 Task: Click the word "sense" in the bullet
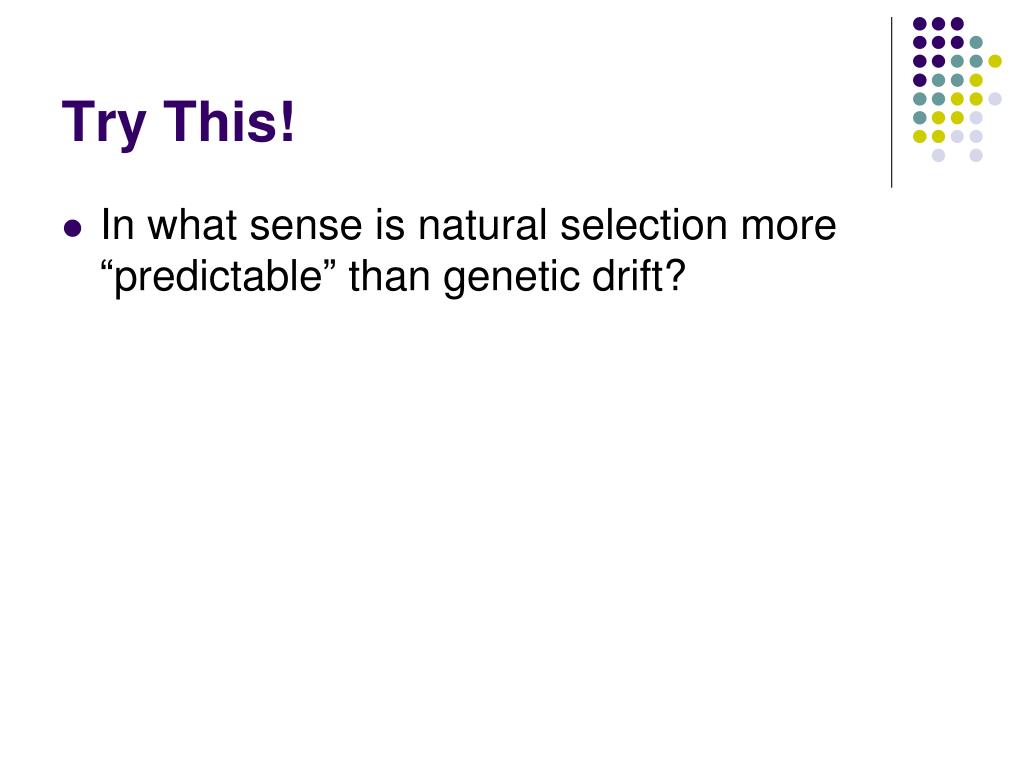[306, 226]
